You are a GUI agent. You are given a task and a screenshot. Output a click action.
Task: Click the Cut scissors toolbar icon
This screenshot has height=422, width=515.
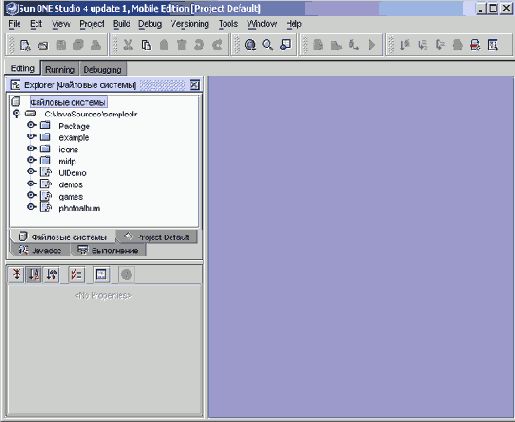point(128,45)
